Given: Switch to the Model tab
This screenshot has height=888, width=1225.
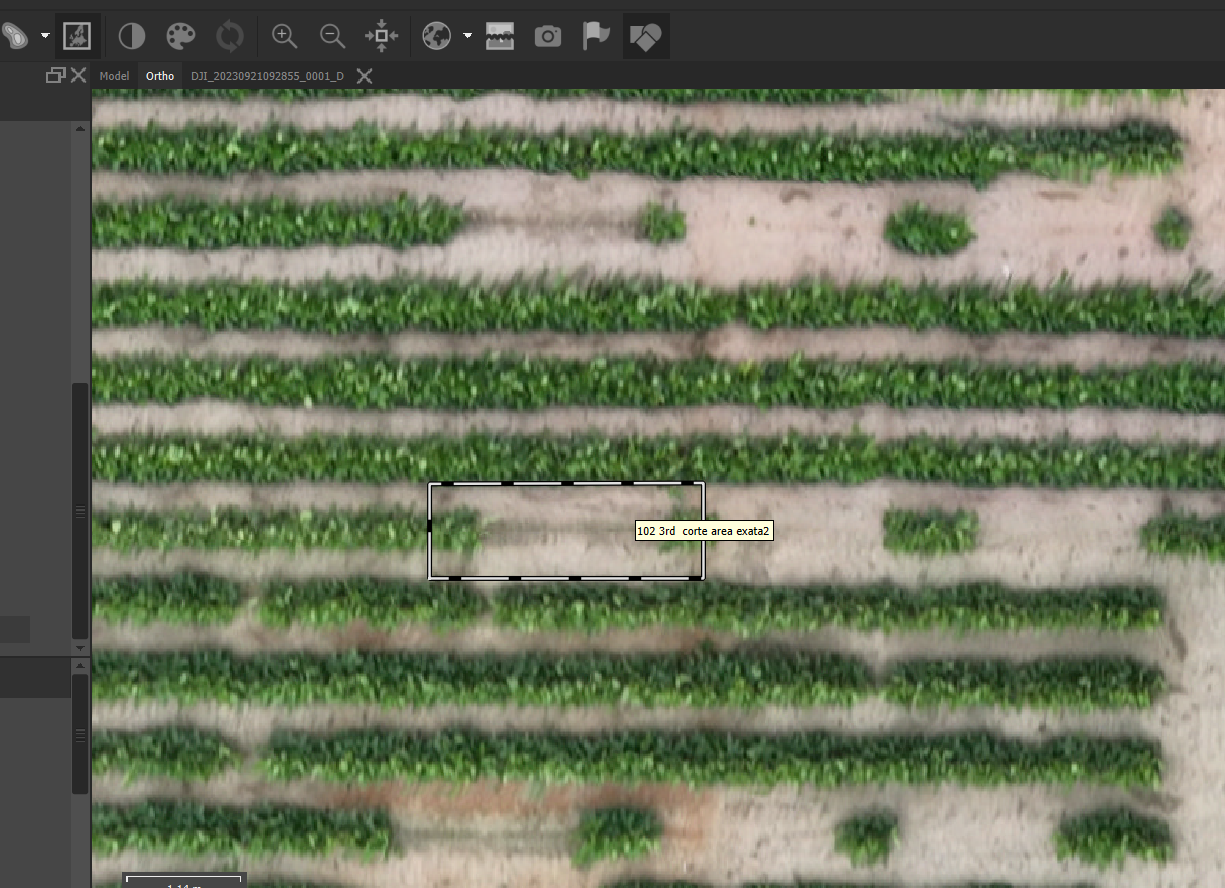Looking at the screenshot, I should click(x=114, y=75).
